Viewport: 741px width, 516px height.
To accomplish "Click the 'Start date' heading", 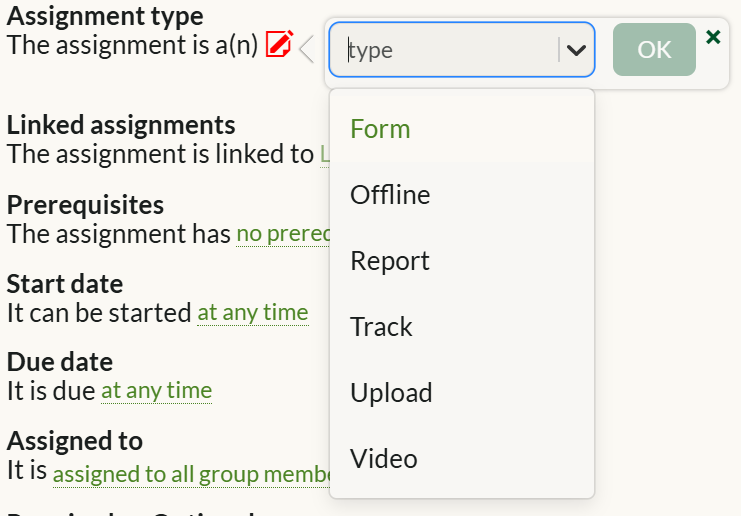I will point(65,284).
